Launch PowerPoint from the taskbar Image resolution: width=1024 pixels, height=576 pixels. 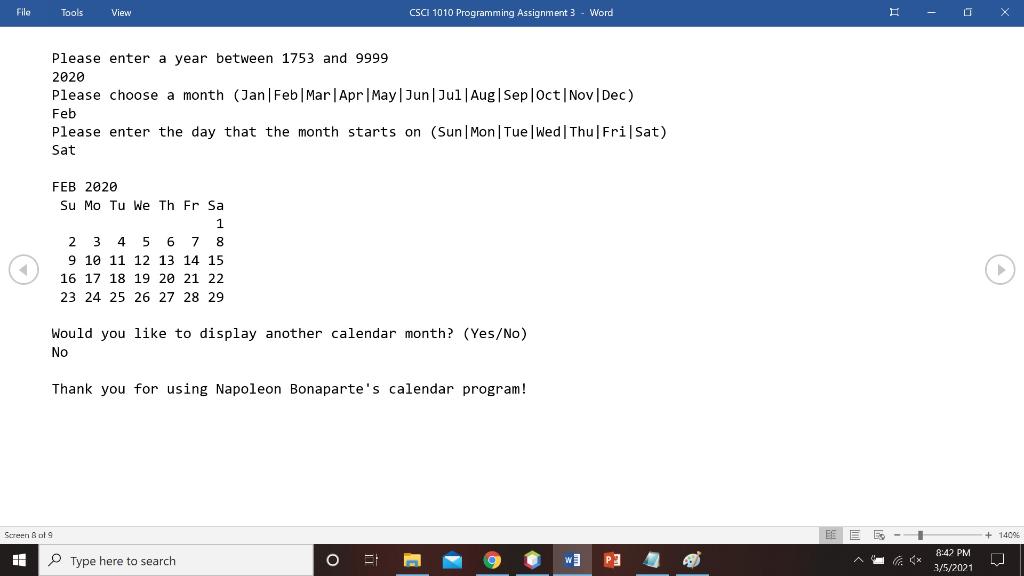612,560
